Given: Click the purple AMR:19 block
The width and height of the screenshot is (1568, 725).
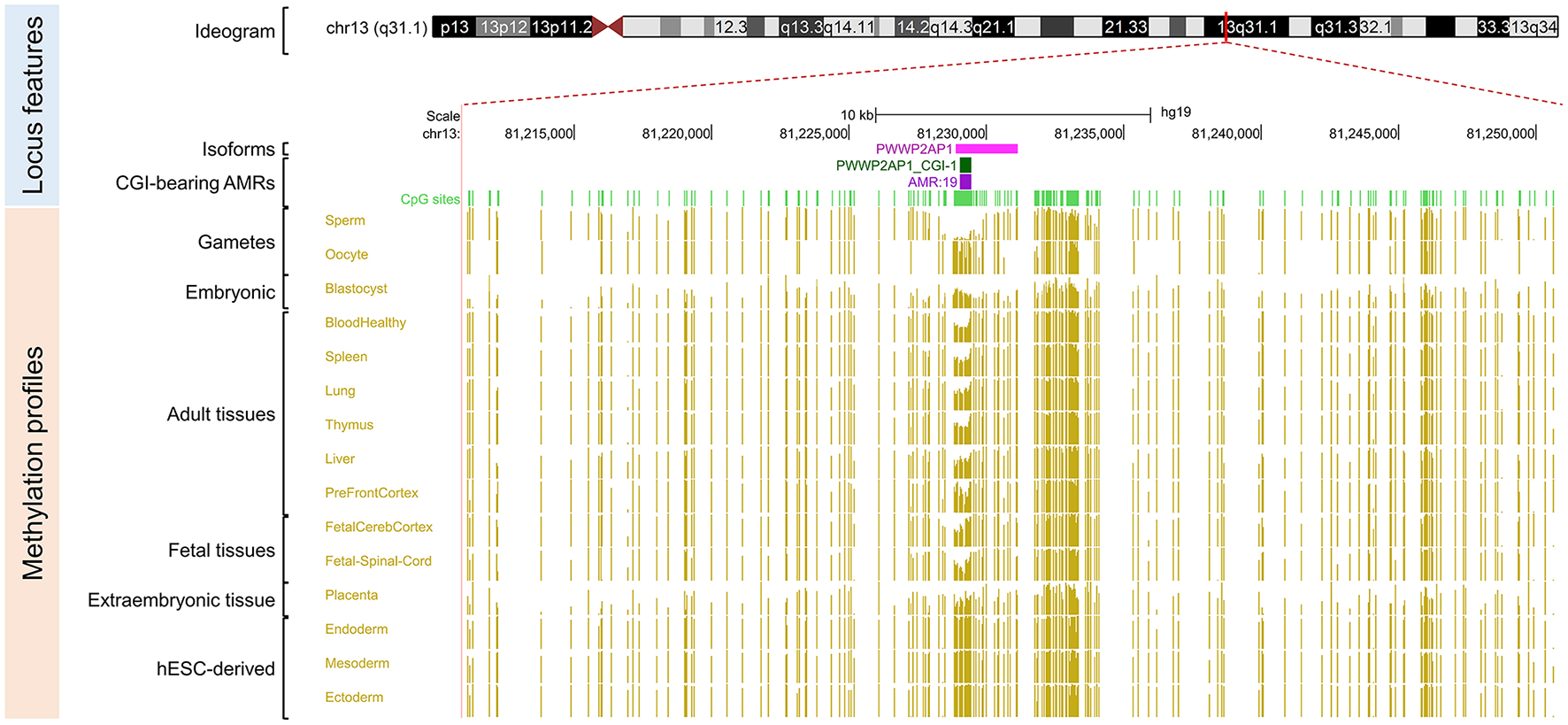Looking at the screenshot, I should click(965, 182).
